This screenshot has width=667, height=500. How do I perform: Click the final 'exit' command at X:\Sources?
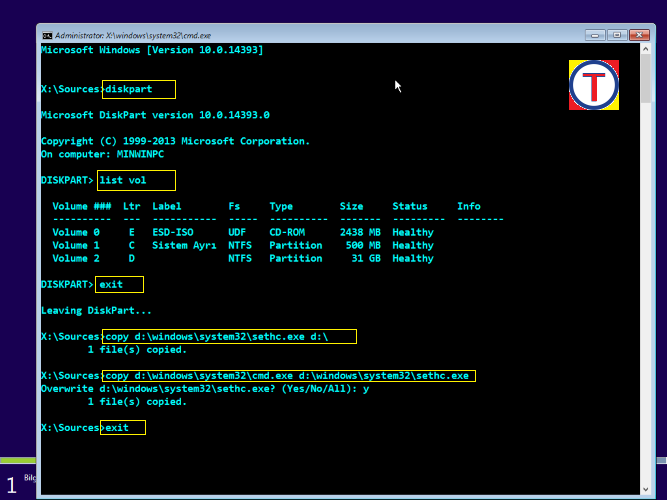(x=117, y=428)
